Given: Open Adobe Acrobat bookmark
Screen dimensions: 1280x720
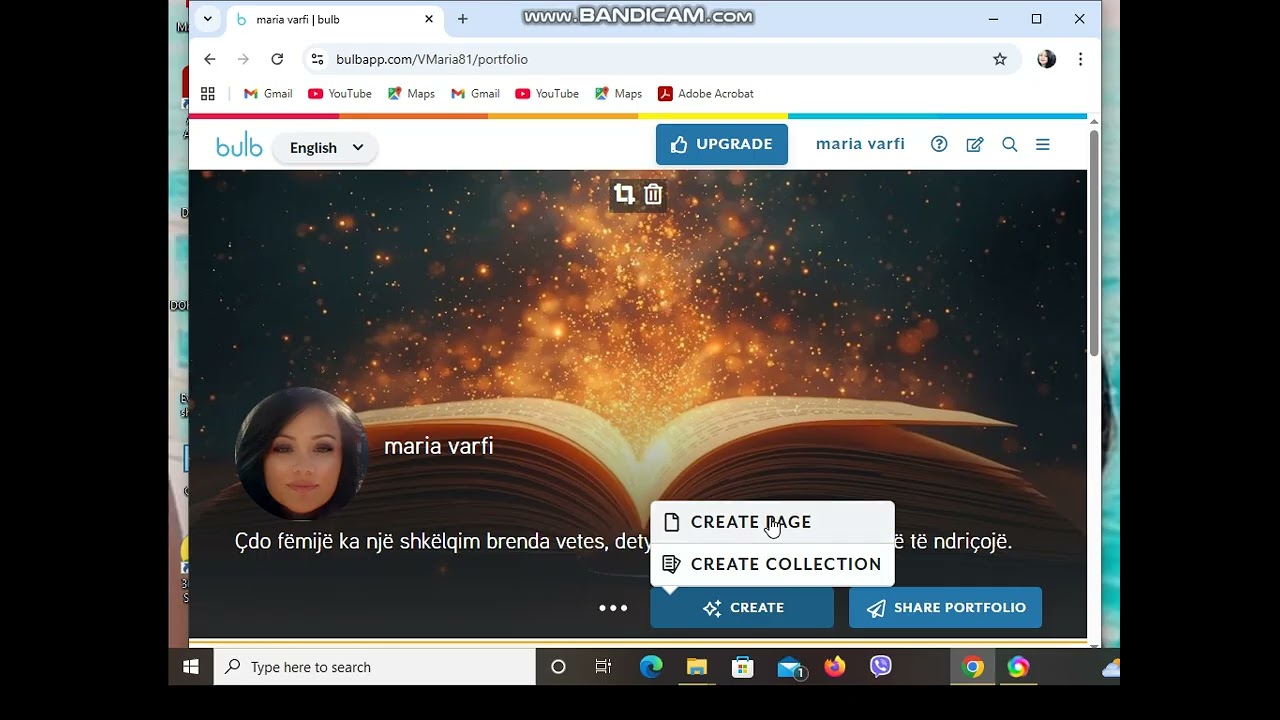Looking at the screenshot, I should click(706, 93).
